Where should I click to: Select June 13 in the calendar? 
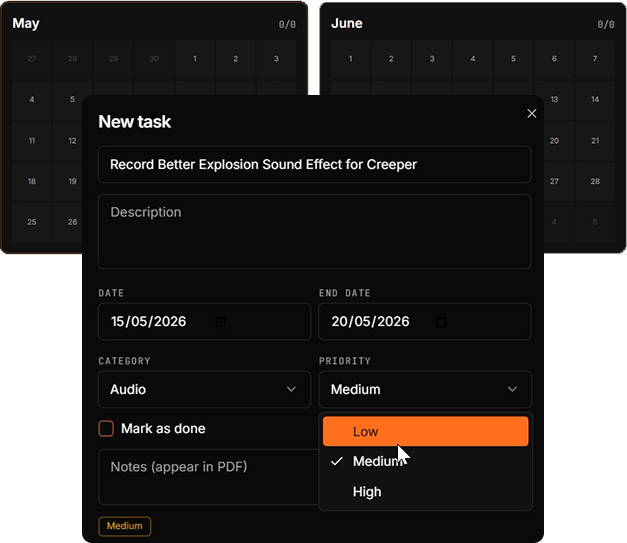tap(554, 99)
